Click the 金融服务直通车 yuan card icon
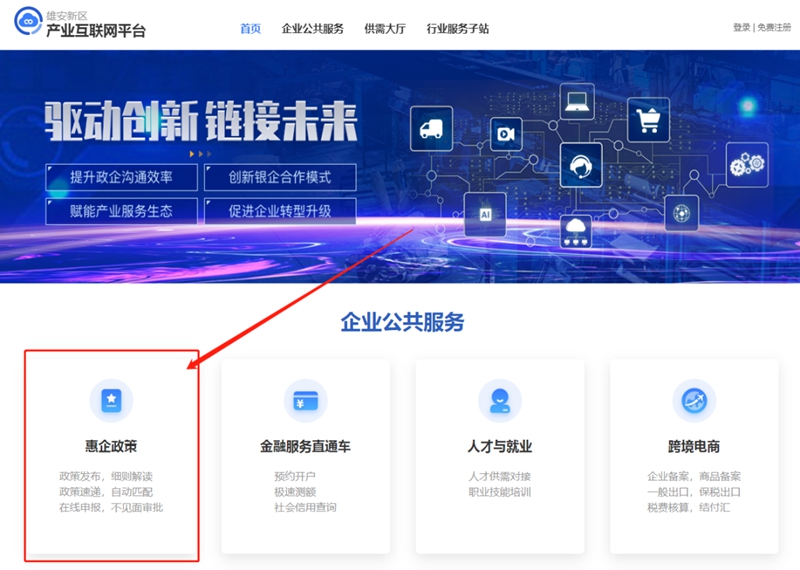Viewport: 800px width, 570px height. point(305,400)
